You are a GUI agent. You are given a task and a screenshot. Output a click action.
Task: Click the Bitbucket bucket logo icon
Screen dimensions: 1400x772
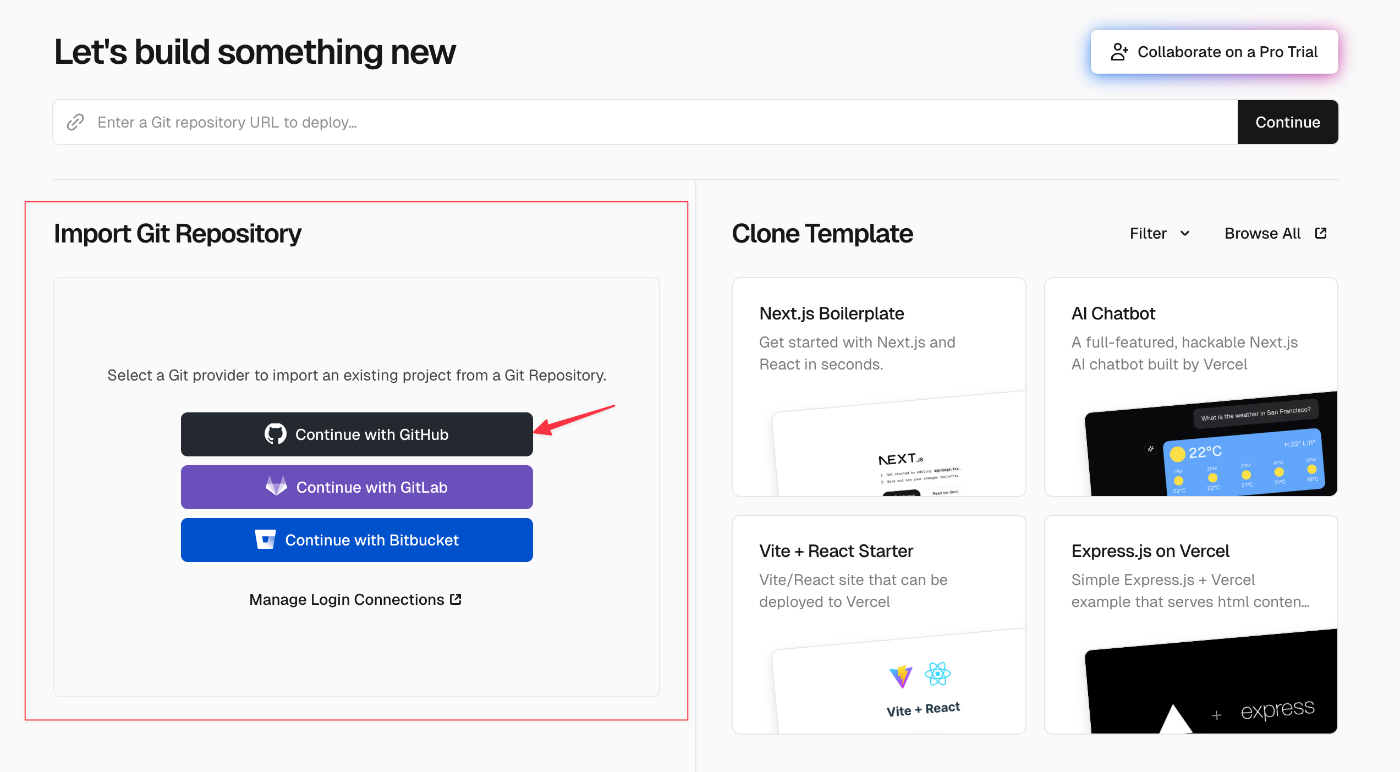[x=265, y=540]
